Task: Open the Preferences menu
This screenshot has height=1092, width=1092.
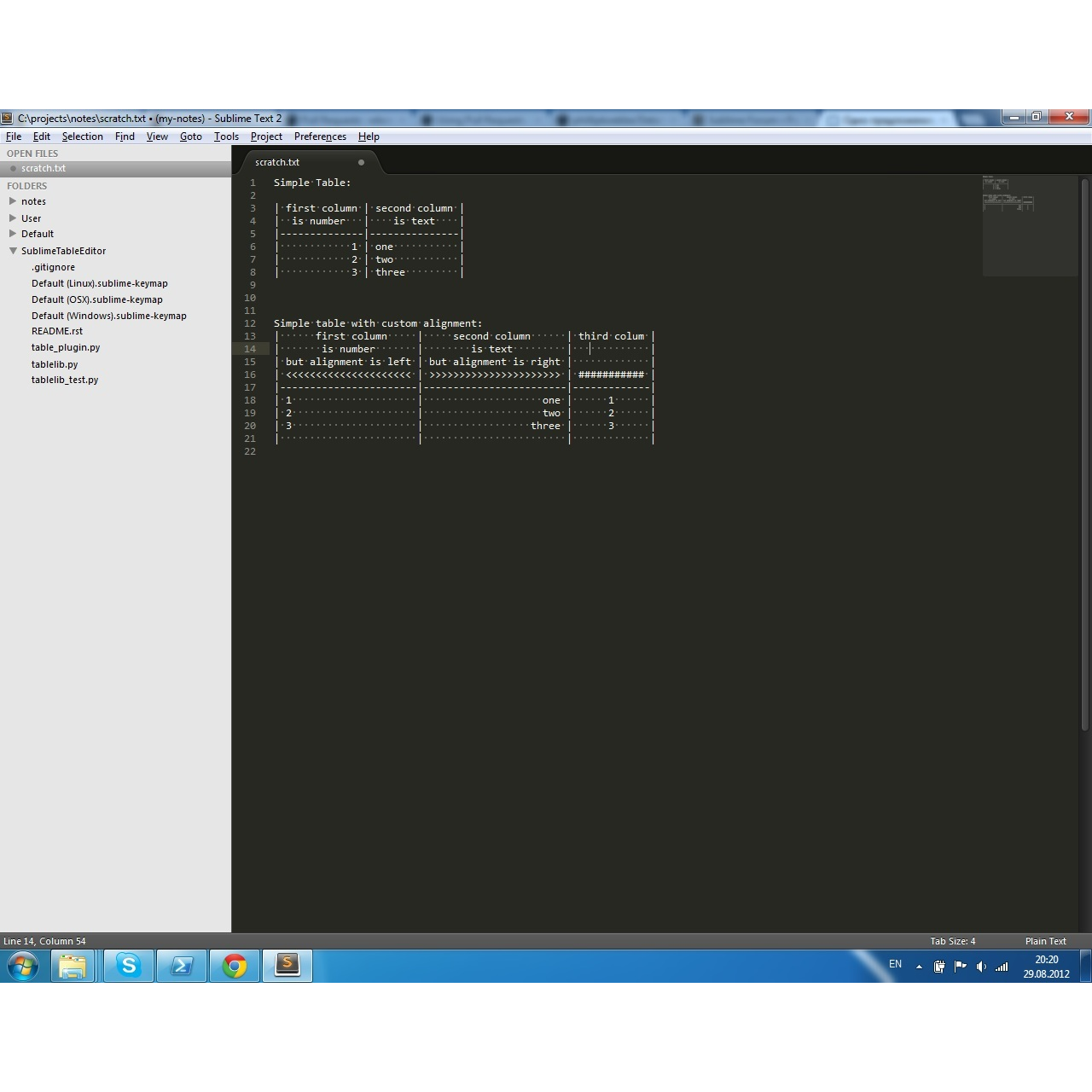Action: pos(320,136)
